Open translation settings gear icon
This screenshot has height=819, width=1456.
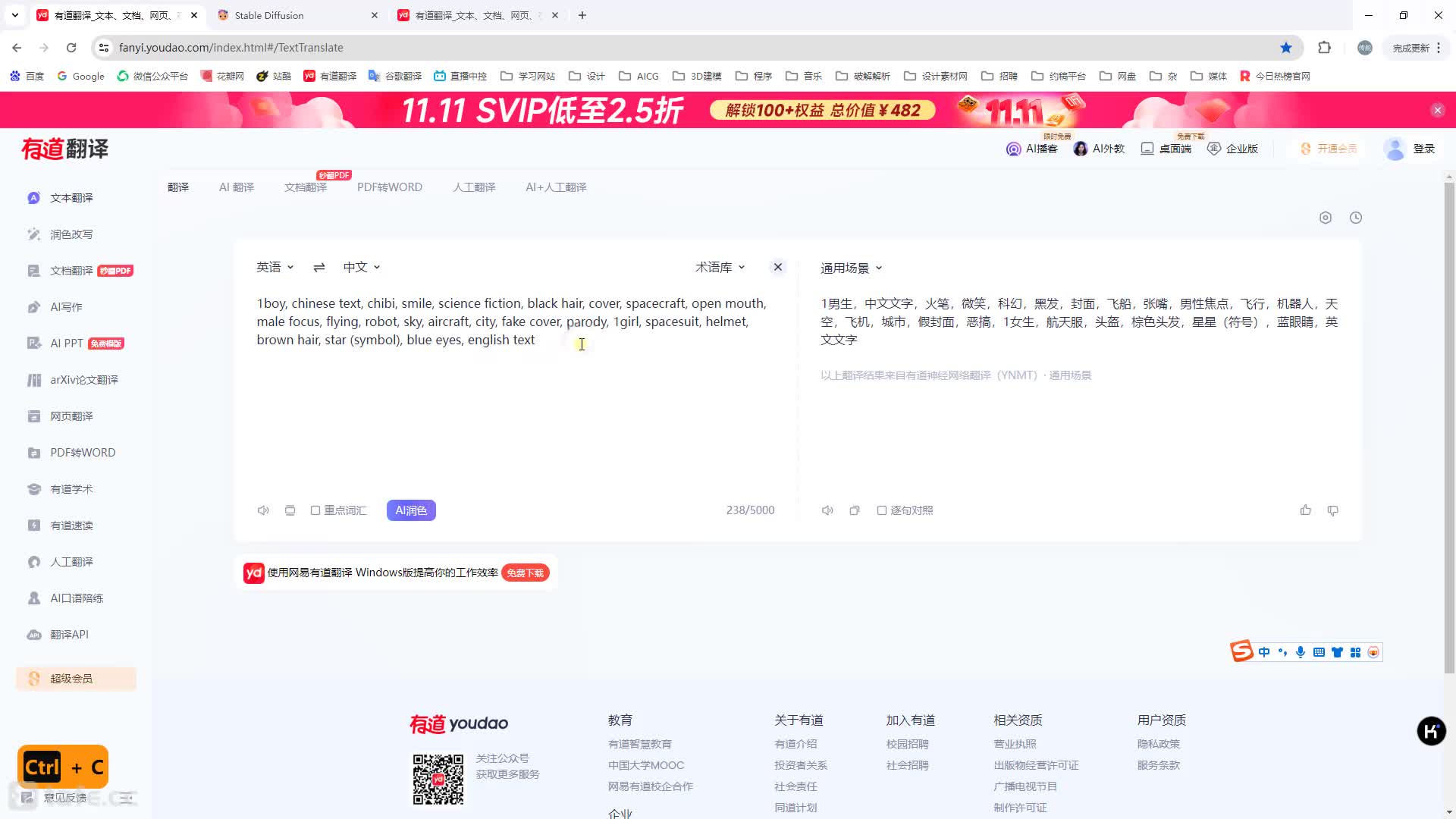[1326, 218]
